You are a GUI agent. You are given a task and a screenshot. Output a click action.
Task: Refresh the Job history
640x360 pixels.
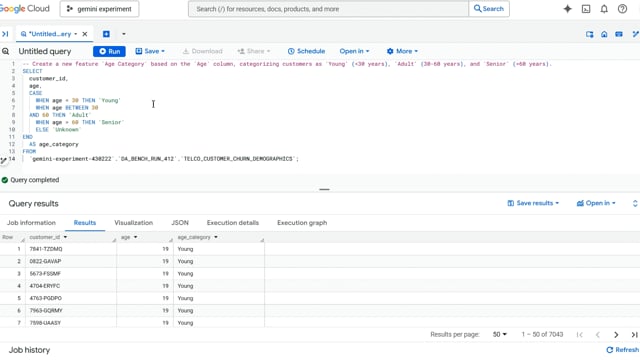622,350
